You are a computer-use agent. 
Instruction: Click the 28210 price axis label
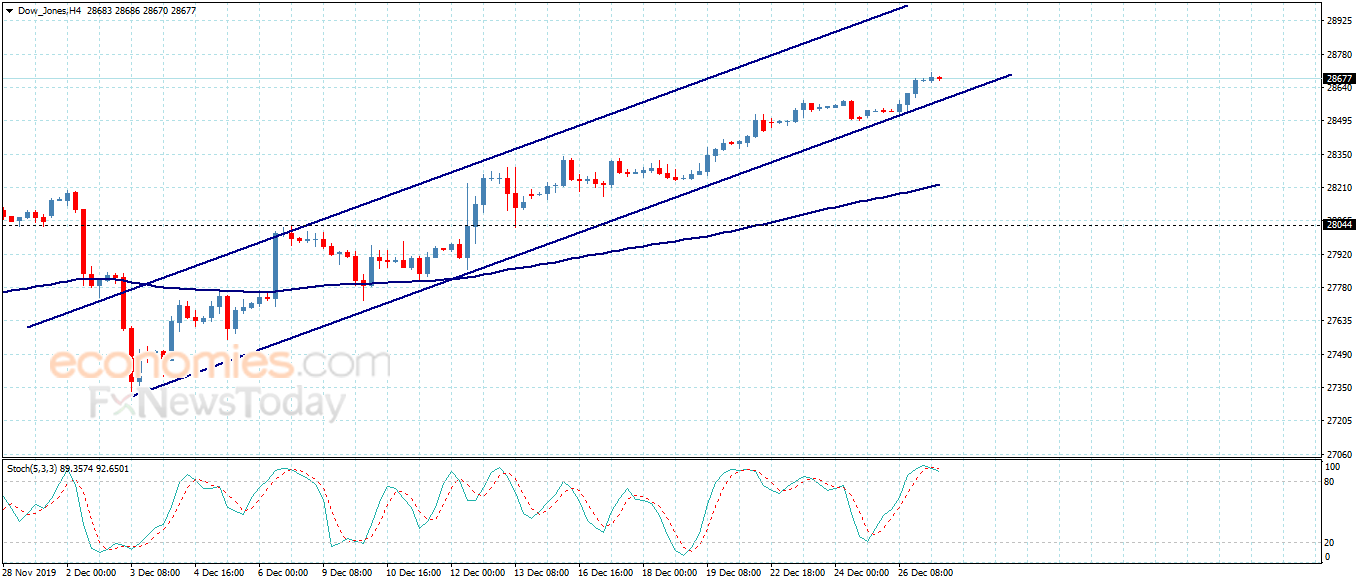pos(1339,188)
